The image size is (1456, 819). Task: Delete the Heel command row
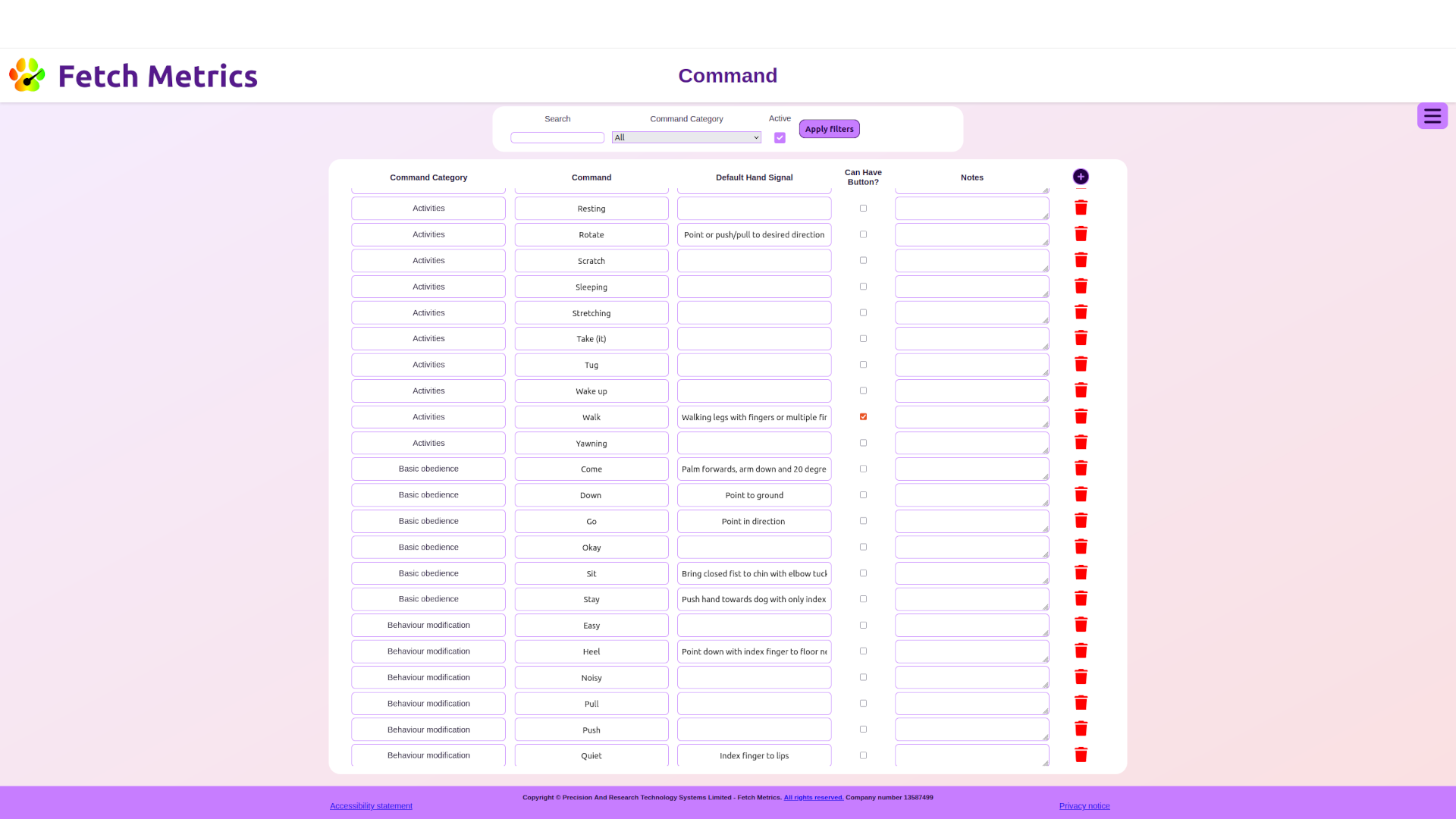coord(1081,651)
